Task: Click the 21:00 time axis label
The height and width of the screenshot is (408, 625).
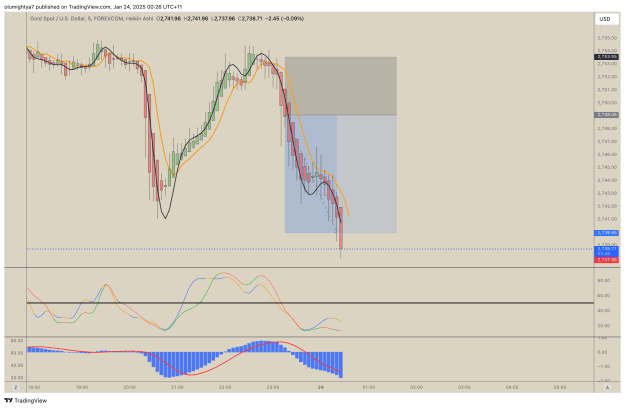Action: (177, 387)
